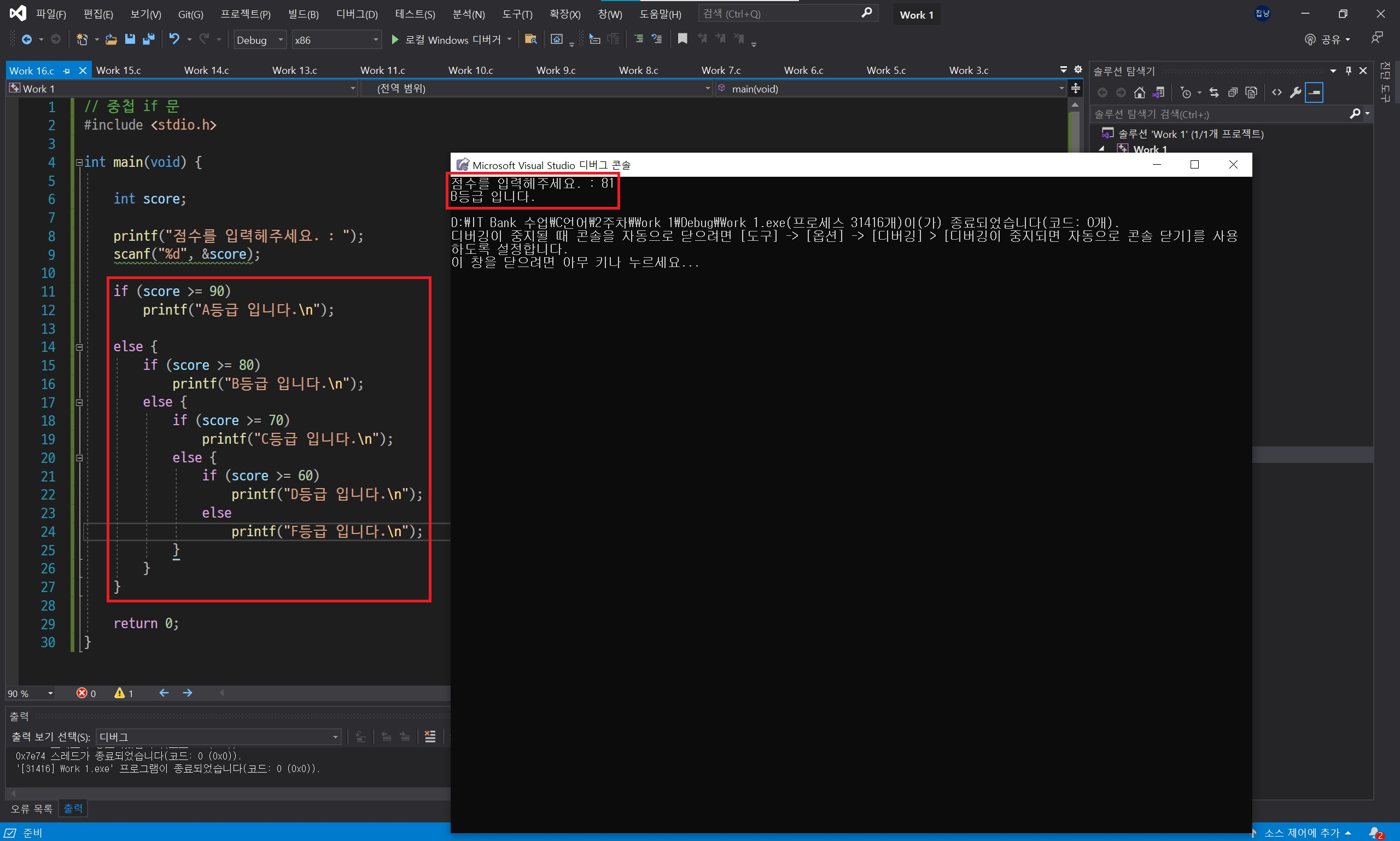Click the Collapse All icon in Solution Explorer
The image size is (1400, 841).
coord(1232,92)
